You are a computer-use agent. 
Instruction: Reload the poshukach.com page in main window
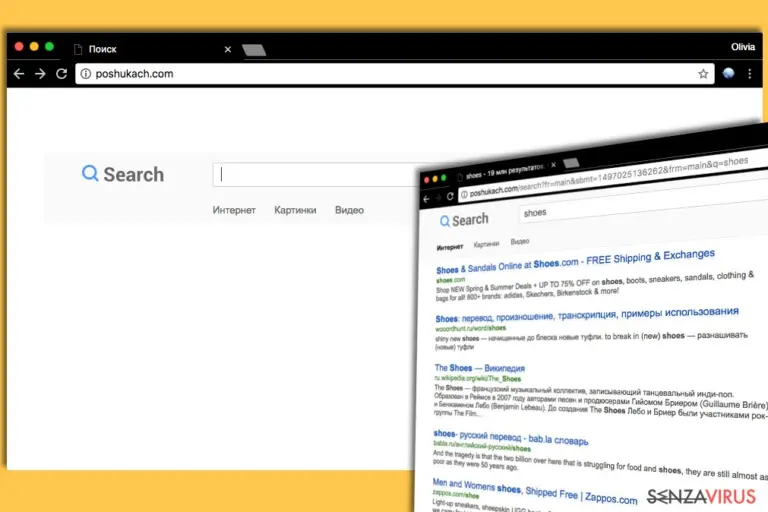click(x=61, y=73)
